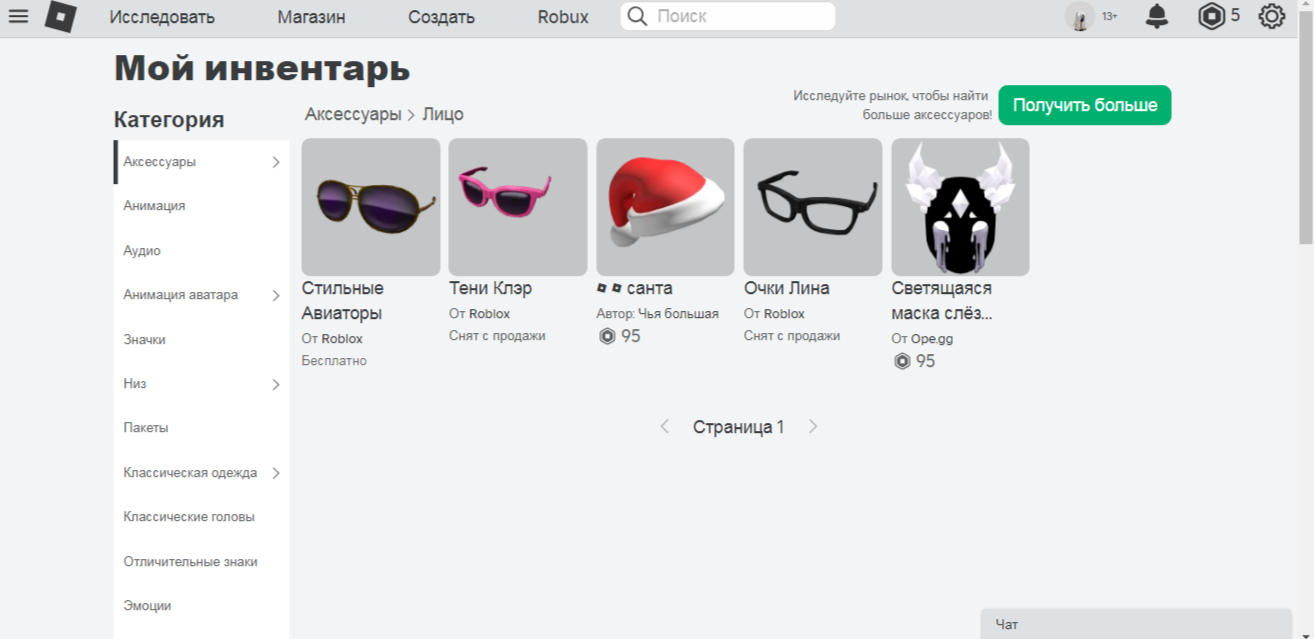Open Roblox creator link under Стильные Авиаторы
This screenshot has height=639, width=1314.
pyautogui.click(x=342, y=339)
